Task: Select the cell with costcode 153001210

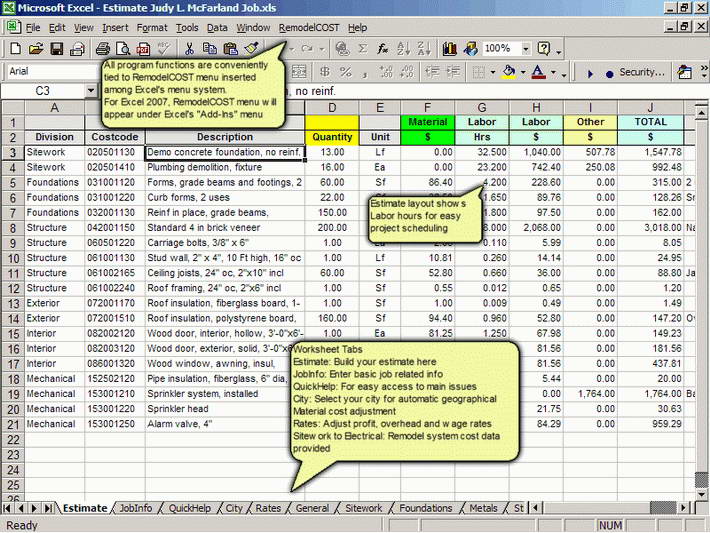Action: [x=114, y=394]
